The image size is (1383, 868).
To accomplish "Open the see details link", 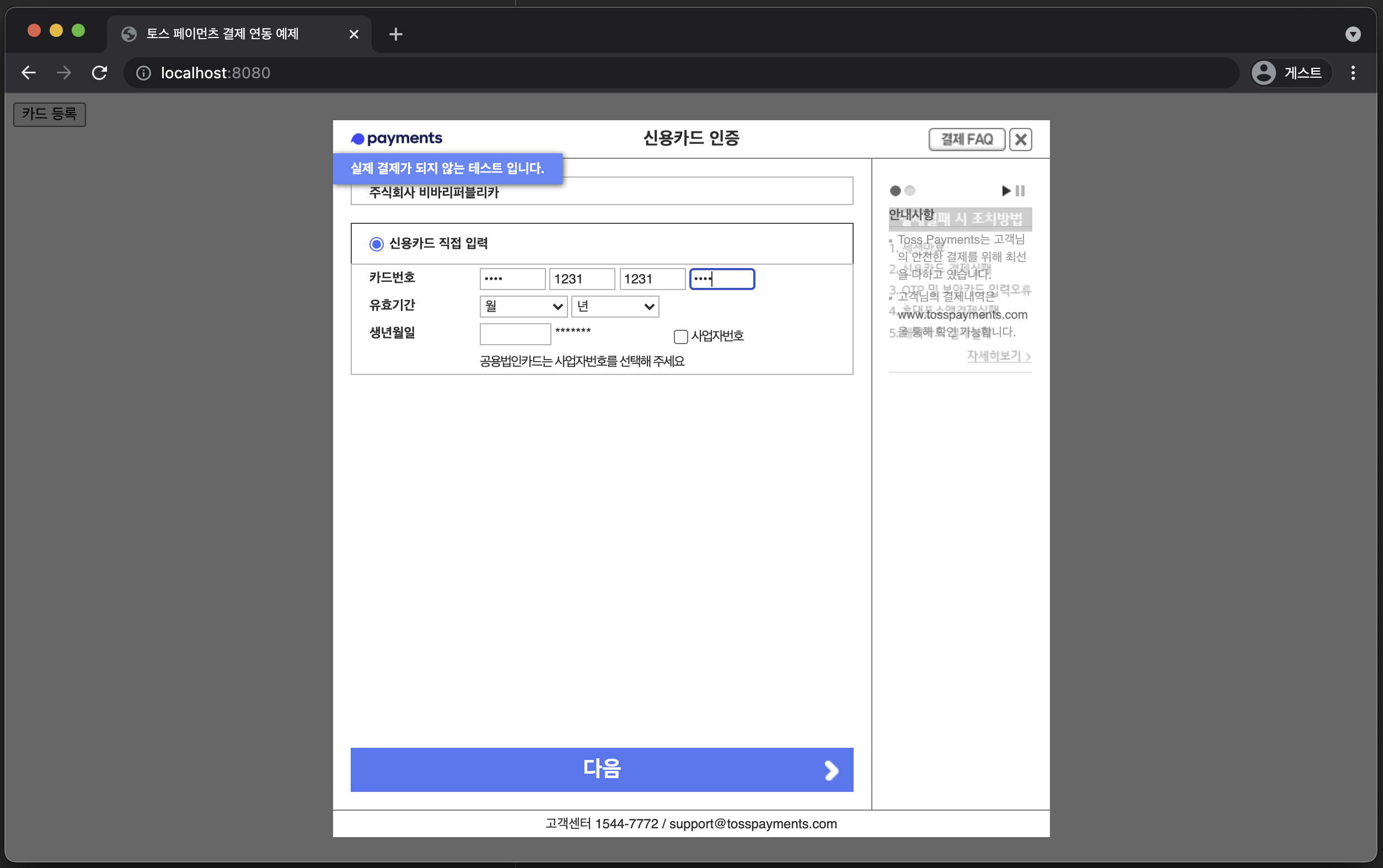I will (998, 356).
